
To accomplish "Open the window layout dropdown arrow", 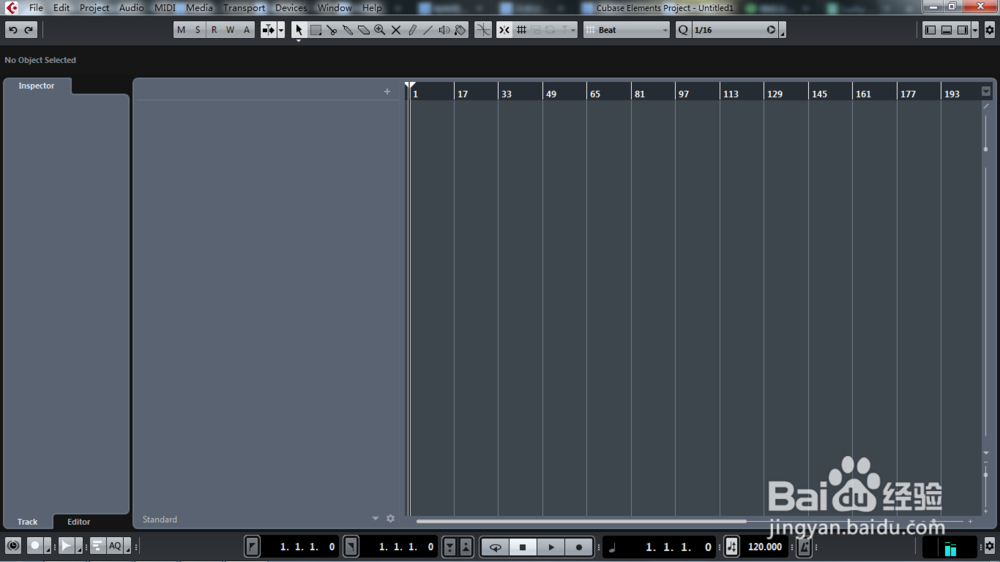I will click(x=975, y=30).
